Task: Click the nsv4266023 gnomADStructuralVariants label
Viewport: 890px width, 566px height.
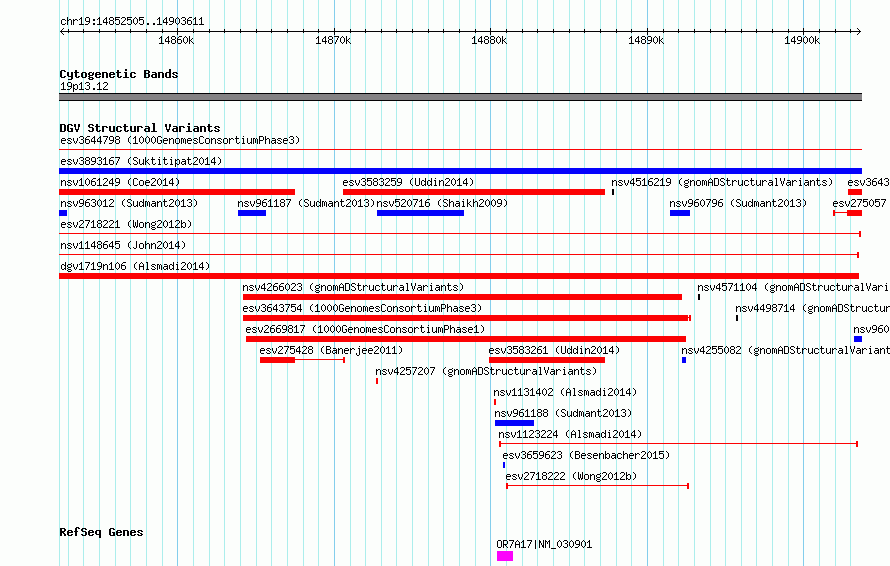Action: pyautogui.click(x=353, y=287)
